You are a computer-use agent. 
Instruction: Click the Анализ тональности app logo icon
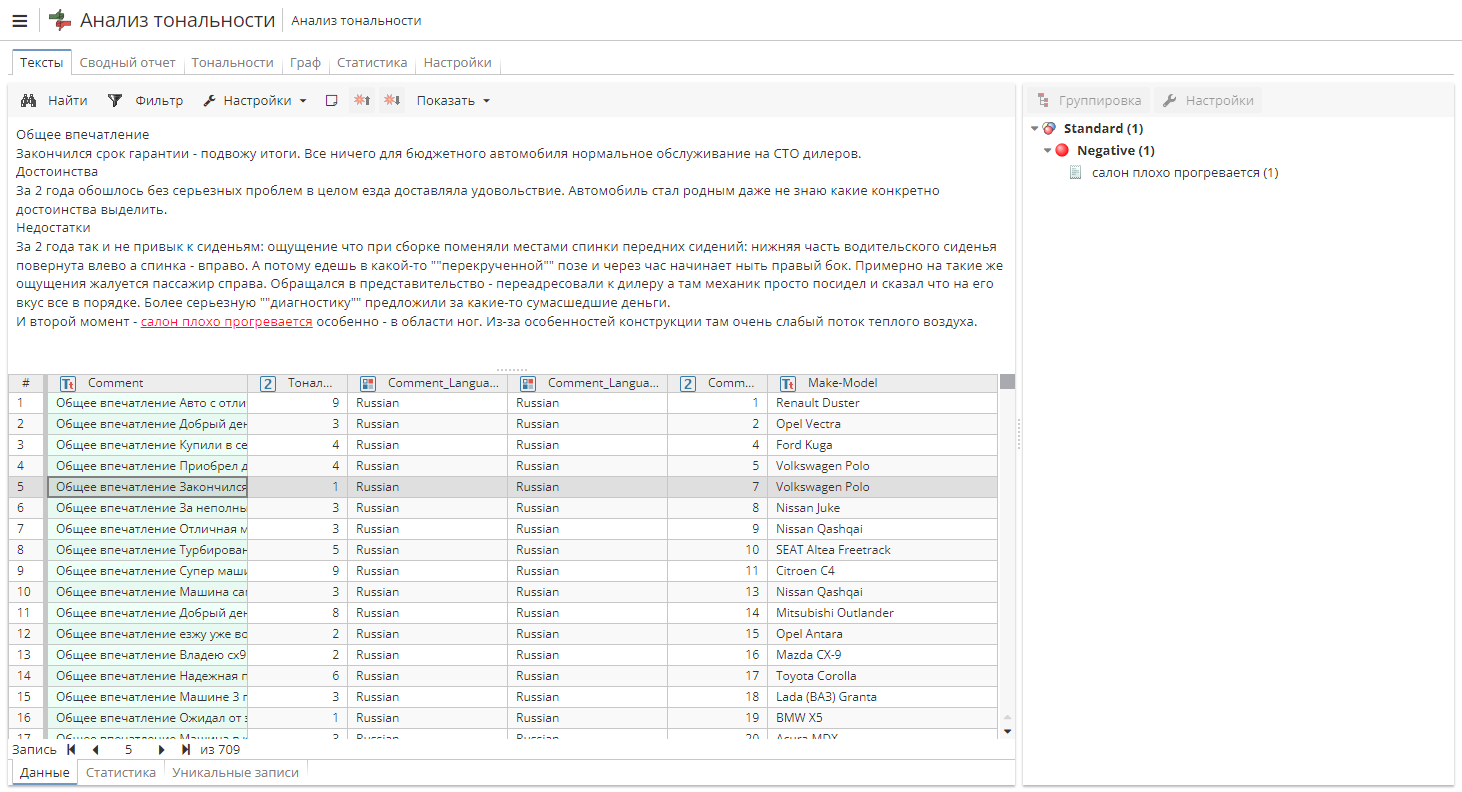point(60,20)
